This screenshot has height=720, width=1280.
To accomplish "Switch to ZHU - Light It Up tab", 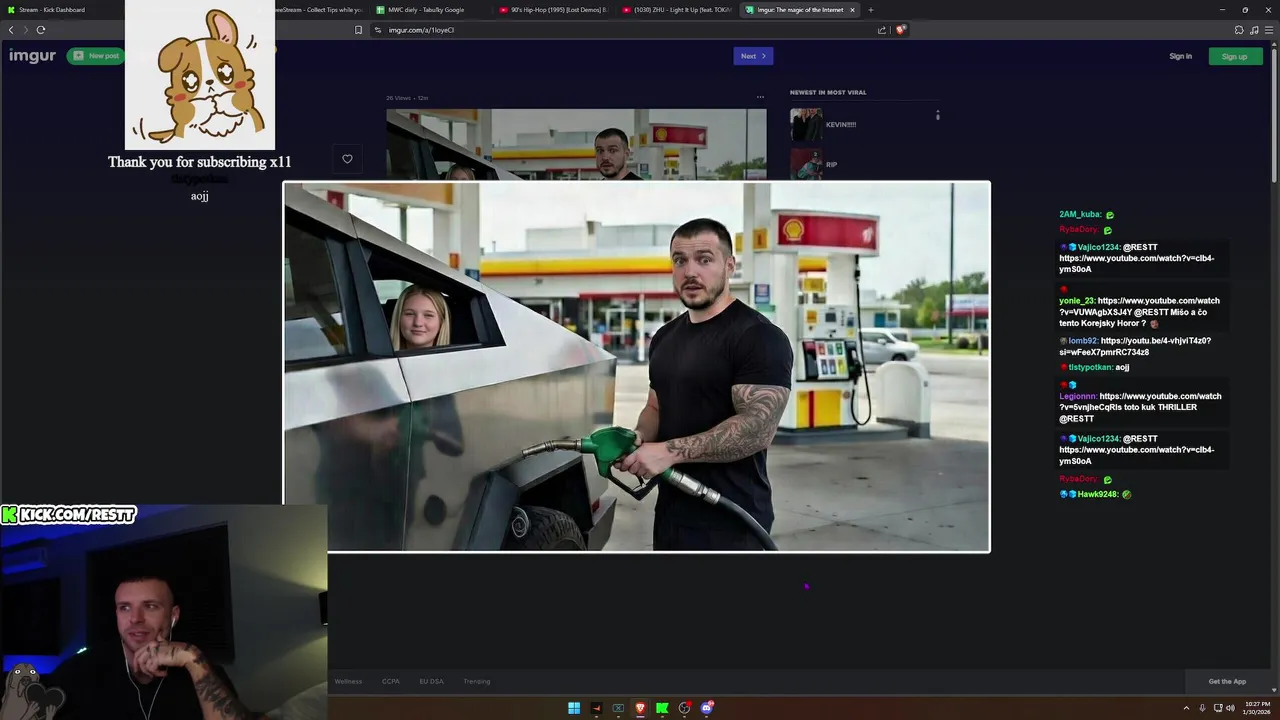I will pyautogui.click(x=676, y=10).
